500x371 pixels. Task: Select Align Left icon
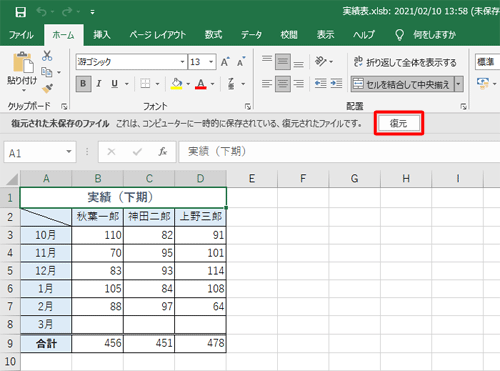[x=267, y=83]
